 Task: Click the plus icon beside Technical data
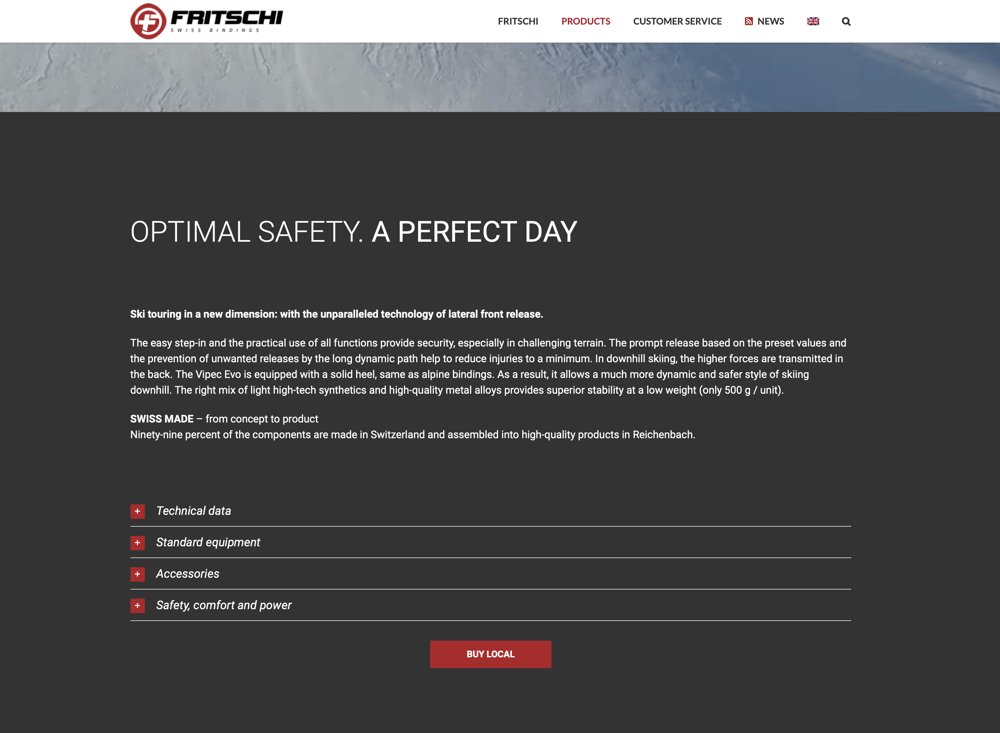[137, 511]
